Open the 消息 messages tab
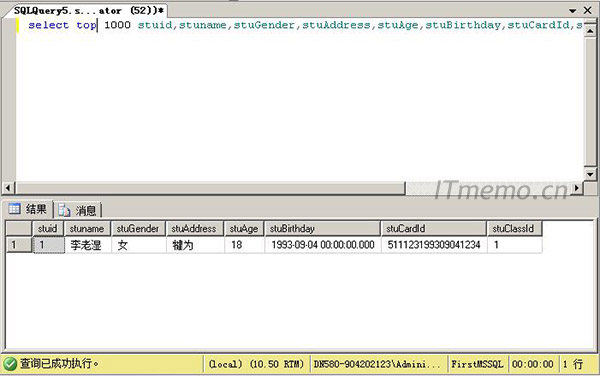The width and height of the screenshot is (600, 376). click(x=77, y=210)
